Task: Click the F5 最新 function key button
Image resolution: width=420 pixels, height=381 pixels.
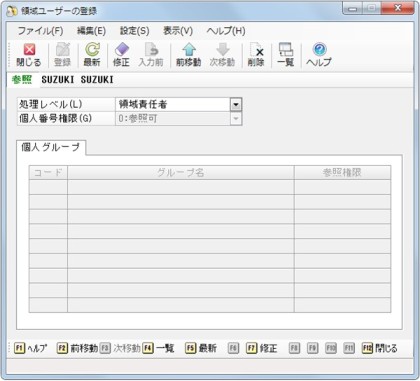Action: click(x=201, y=348)
